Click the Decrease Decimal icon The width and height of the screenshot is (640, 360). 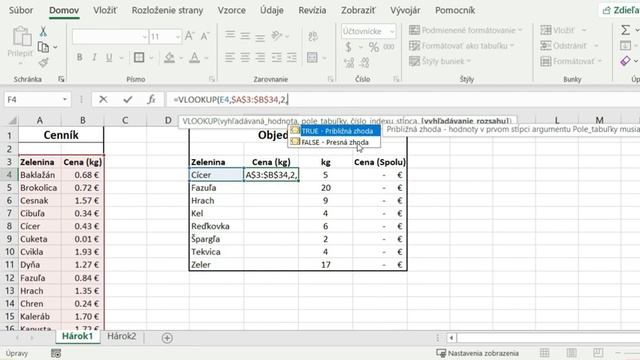(x=364, y=62)
